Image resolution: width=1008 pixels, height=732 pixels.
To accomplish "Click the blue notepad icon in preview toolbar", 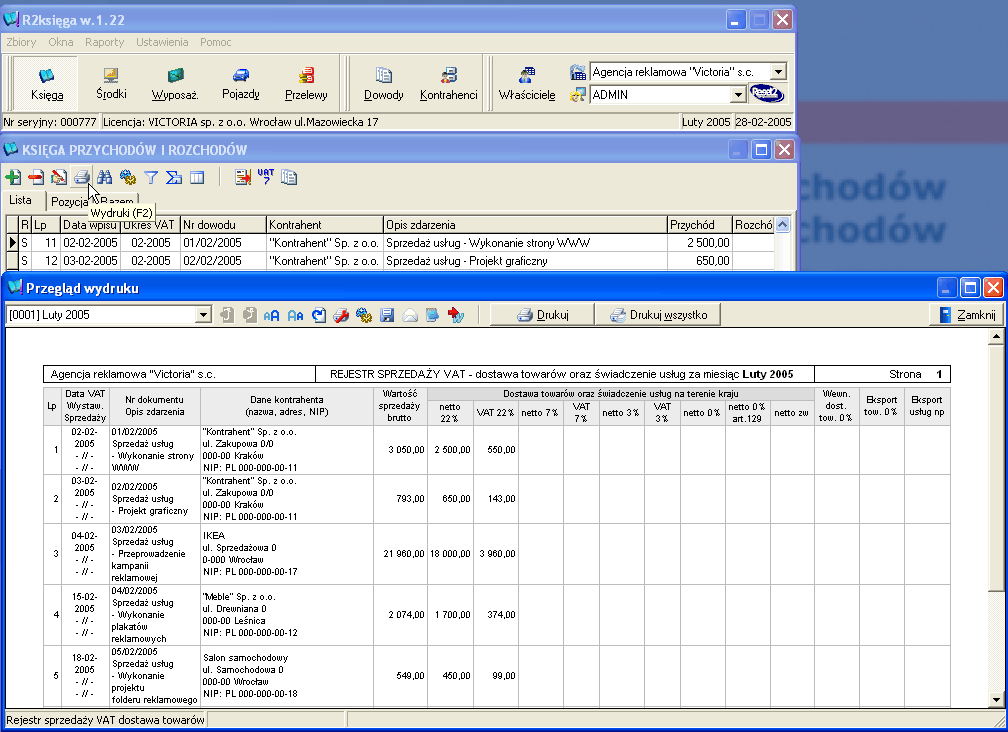I will tap(433, 315).
